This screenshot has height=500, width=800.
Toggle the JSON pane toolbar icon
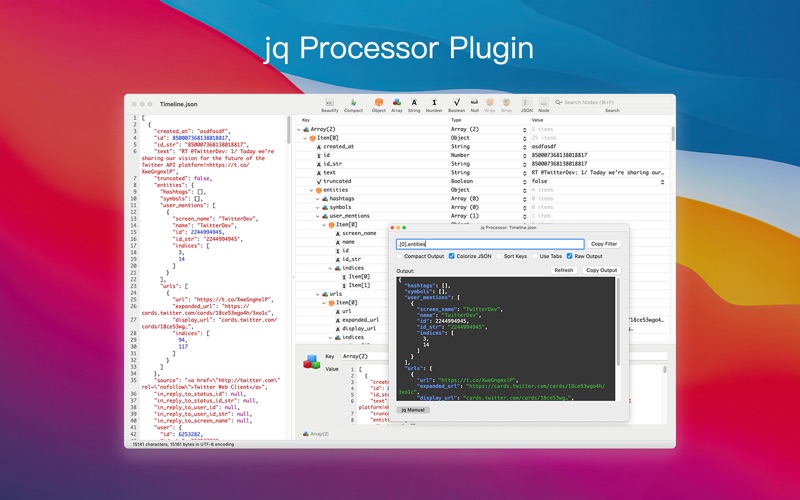point(527,102)
